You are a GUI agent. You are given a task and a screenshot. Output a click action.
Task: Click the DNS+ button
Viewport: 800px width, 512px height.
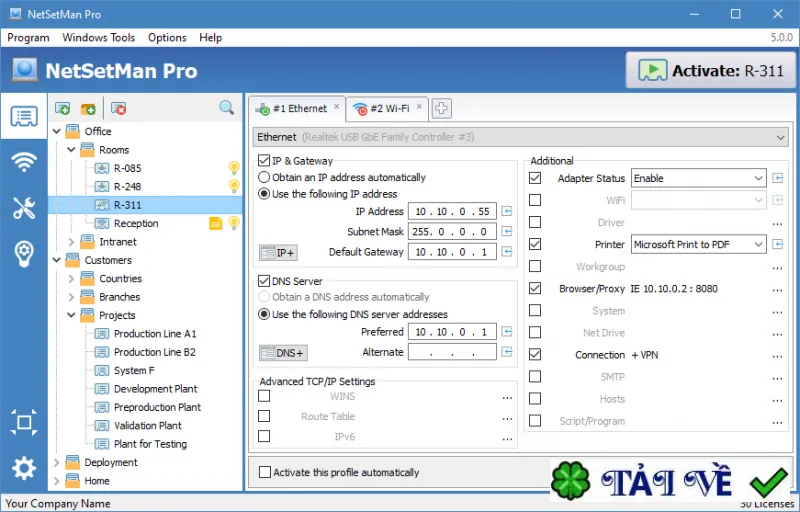[283, 353]
